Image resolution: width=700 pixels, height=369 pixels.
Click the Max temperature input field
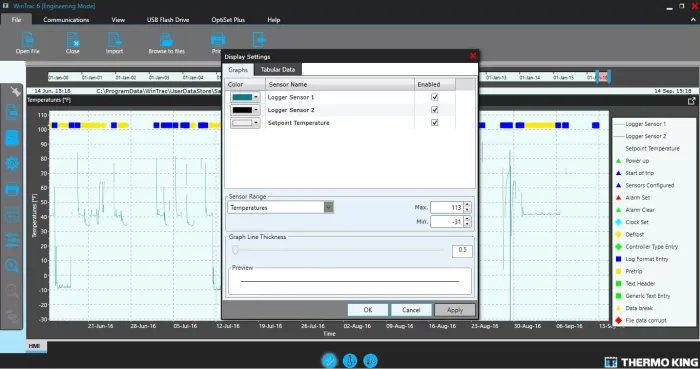(x=447, y=207)
